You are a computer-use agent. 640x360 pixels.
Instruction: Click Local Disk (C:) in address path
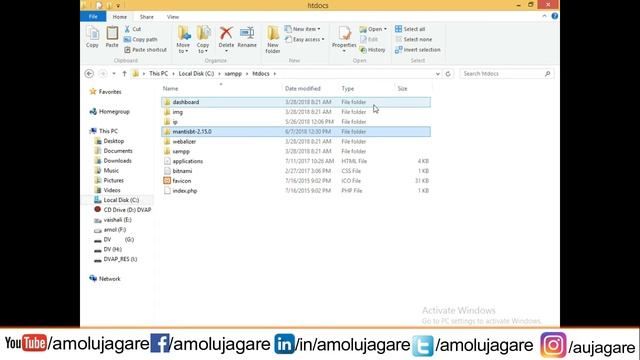196,73
